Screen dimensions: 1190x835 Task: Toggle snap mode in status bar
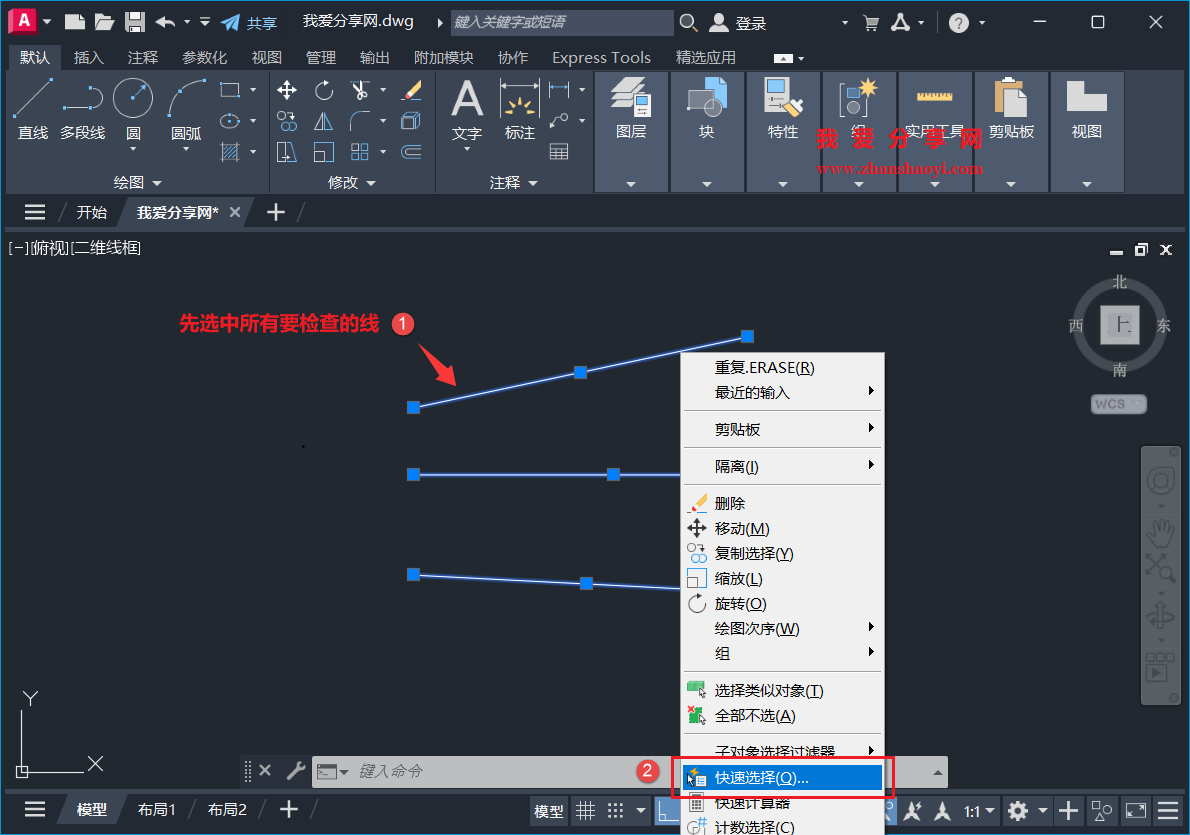(615, 811)
